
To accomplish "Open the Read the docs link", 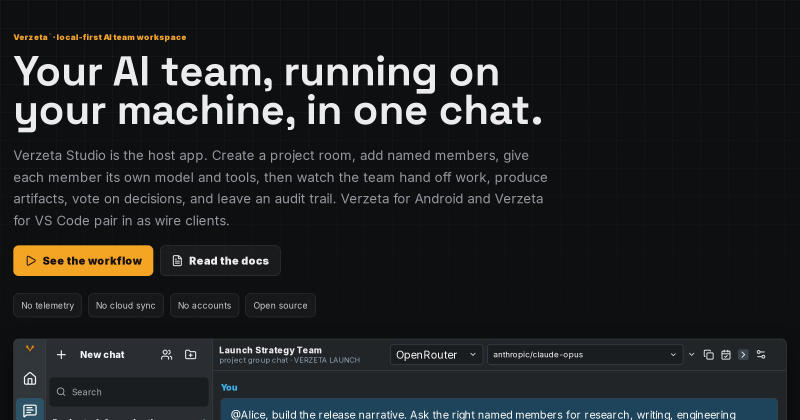I will [220, 261].
